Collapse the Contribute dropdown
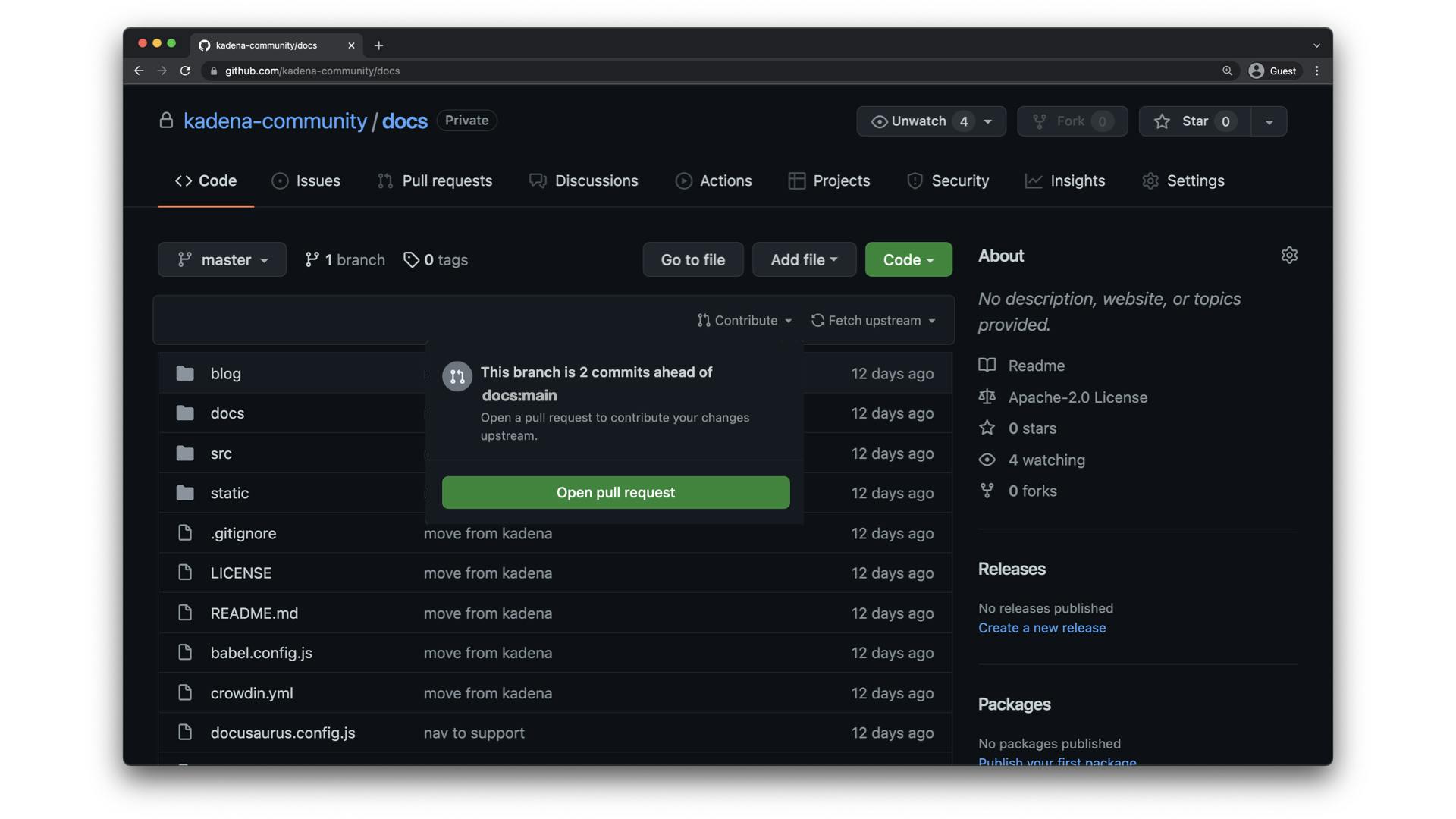1456x819 pixels. 745,320
